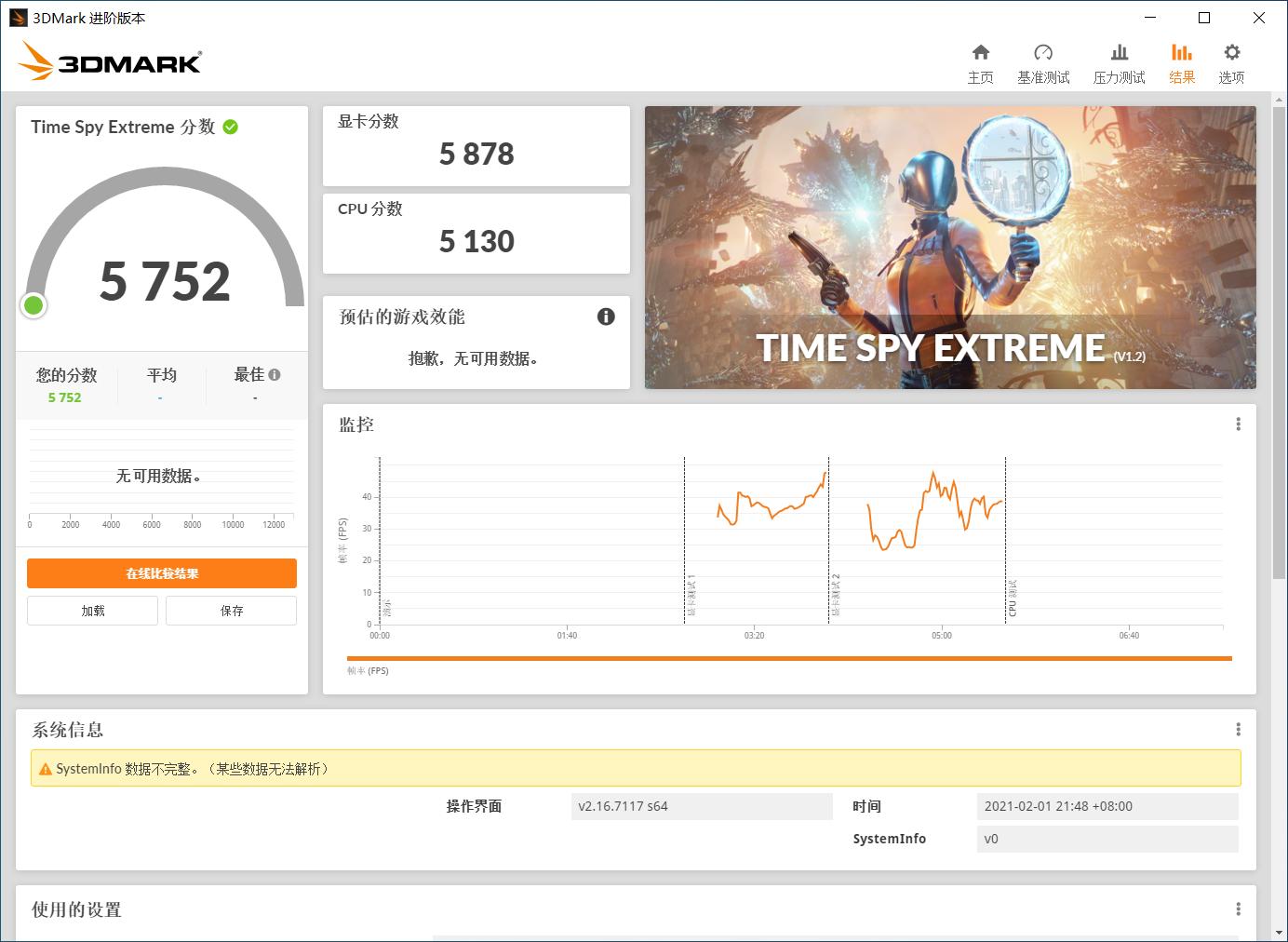Viewport: 1288px width, 942px height.
Task: Click the Time Spy Extreme banner image
Action: pos(949,249)
